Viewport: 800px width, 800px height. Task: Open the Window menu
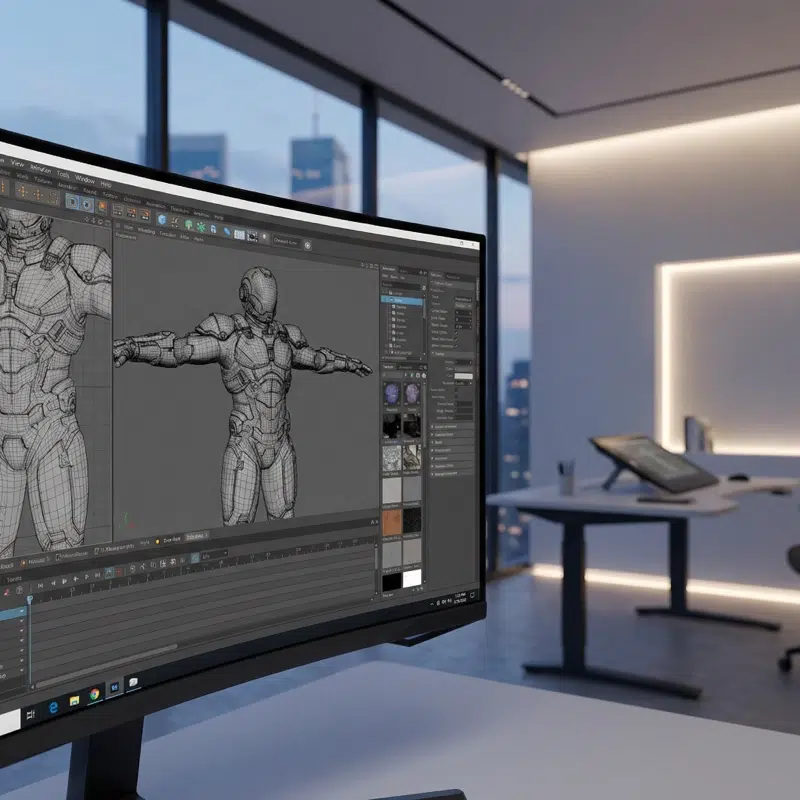pos(85,179)
